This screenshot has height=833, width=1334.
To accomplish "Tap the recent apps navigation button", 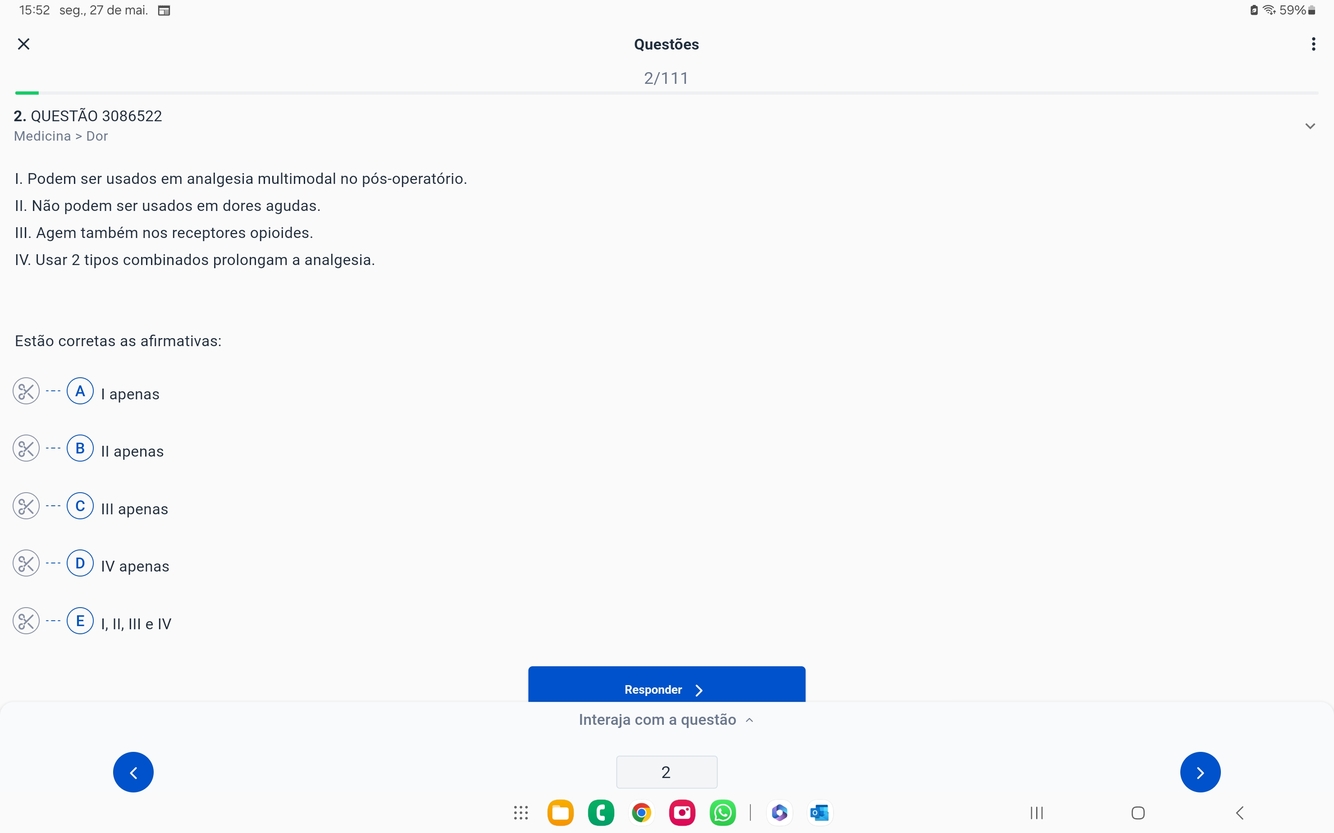I will (1037, 813).
